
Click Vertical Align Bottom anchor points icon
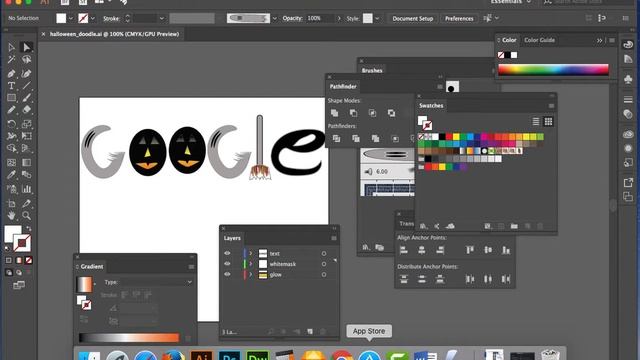[506, 250]
